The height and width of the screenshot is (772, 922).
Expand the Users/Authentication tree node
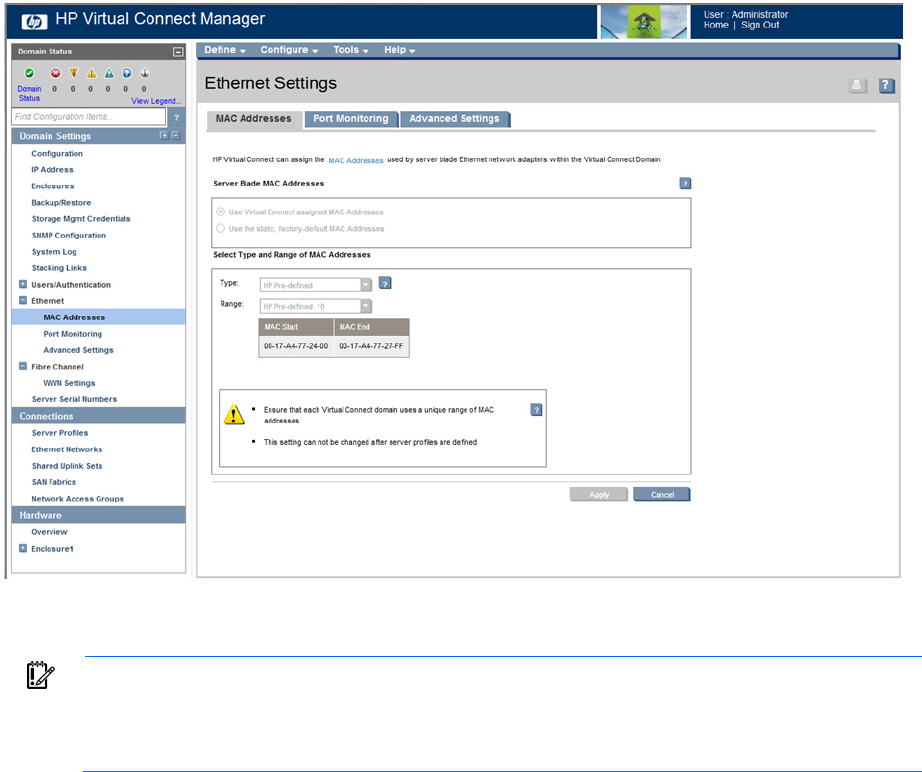23,285
